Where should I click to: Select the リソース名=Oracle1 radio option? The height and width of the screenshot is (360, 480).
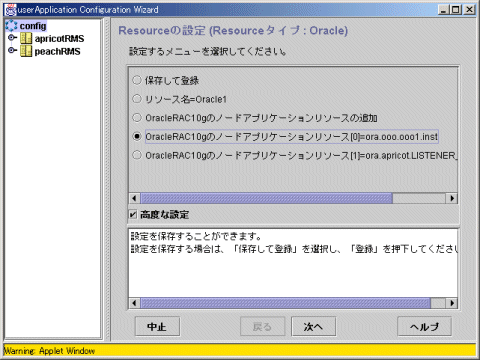[x=137, y=99]
